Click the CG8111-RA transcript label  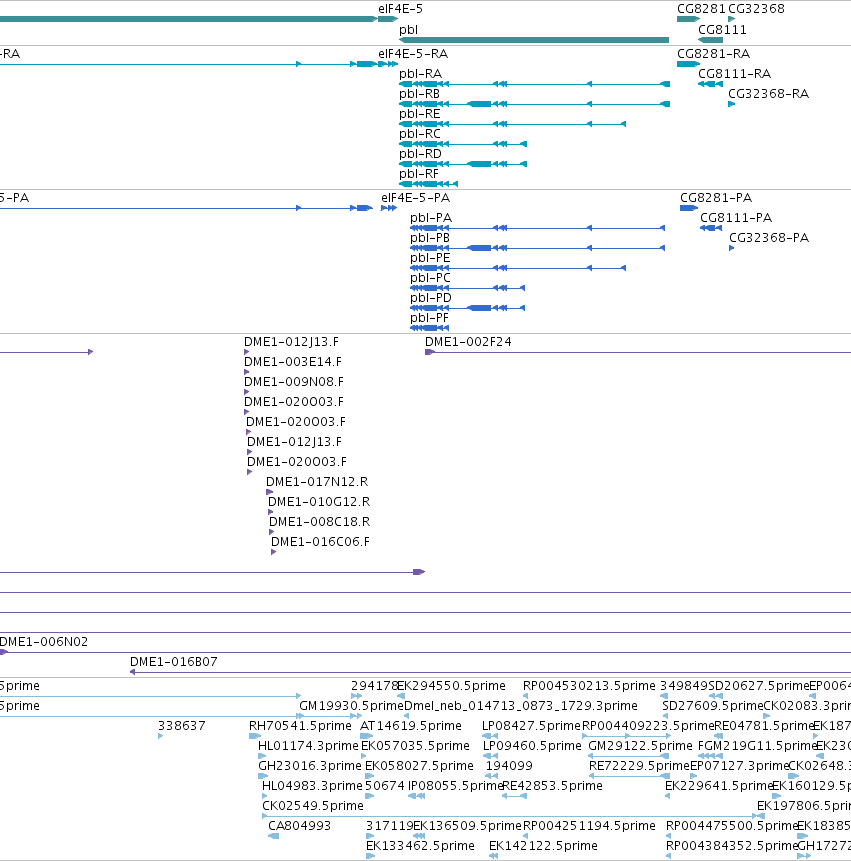(x=734, y=74)
